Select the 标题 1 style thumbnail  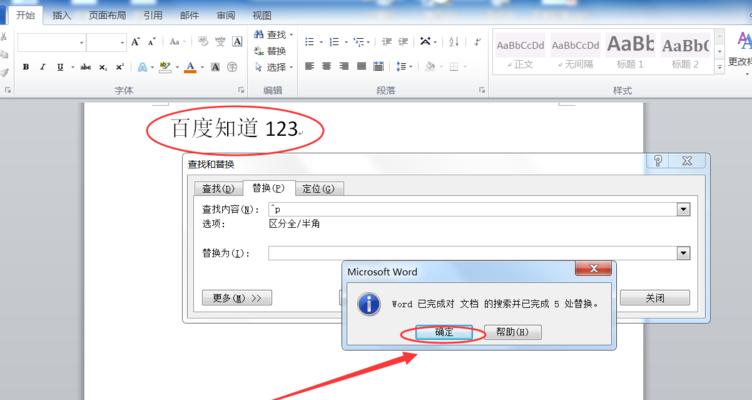point(631,51)
